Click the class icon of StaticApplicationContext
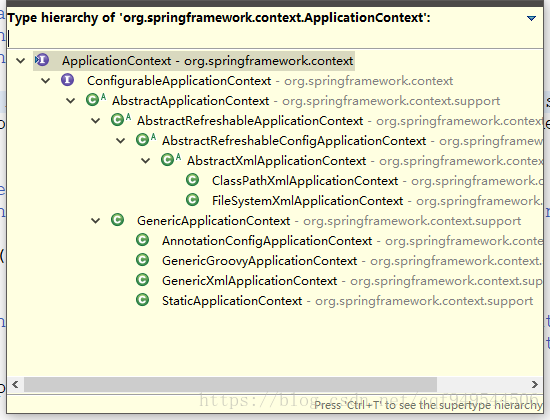The image size is (550, 420). (x=142, y=300)
